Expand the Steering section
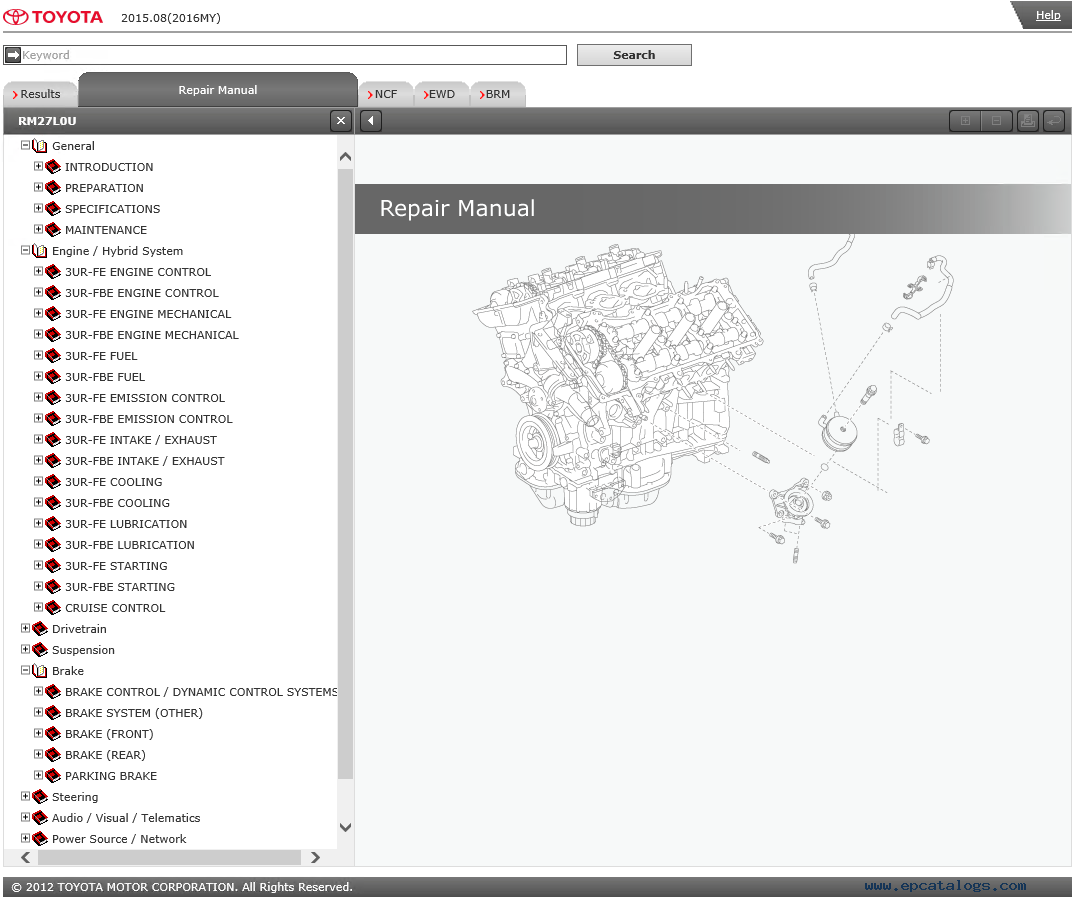This screenshot has width=1077, height=902. 25,796
